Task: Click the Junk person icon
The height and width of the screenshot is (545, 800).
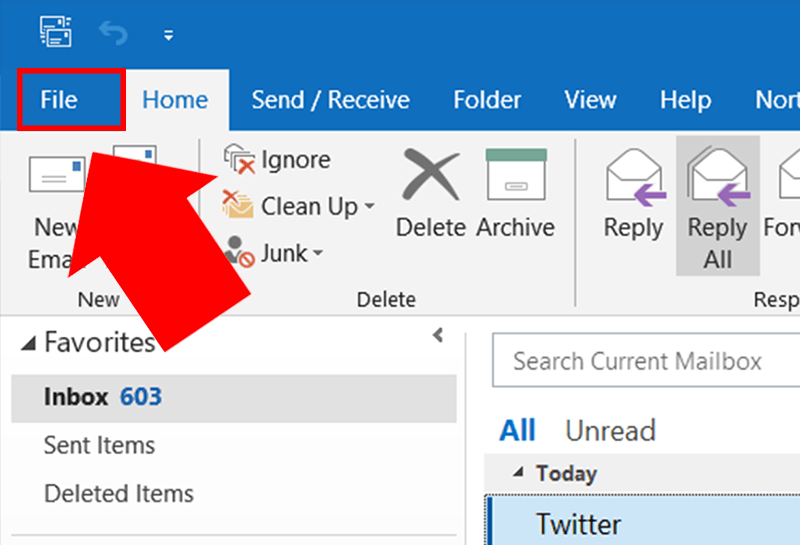Action: coord(239,251)
